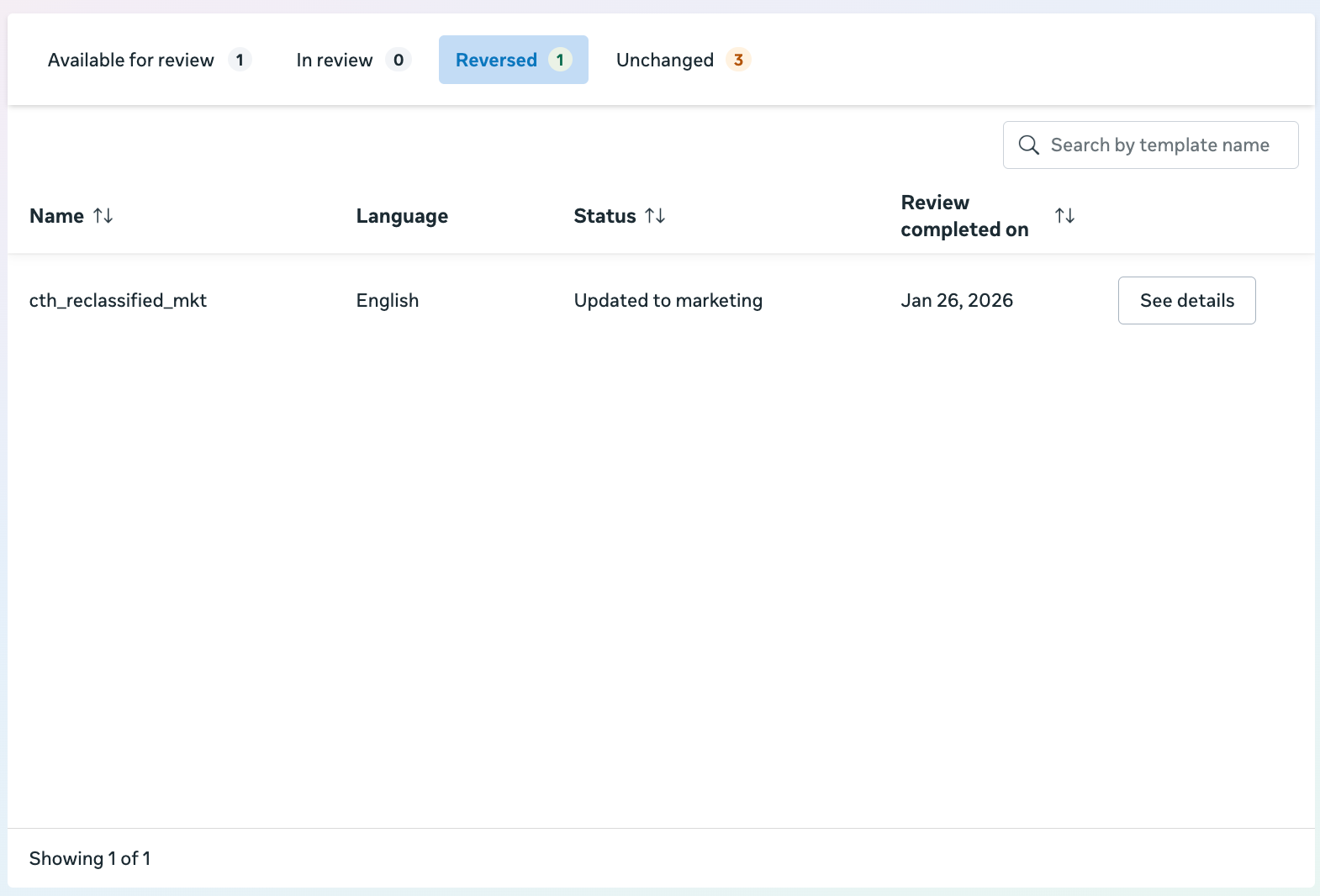Select the Reversed tab
The width and height of the screenshot is (1320, 896).
coord(496,60)
